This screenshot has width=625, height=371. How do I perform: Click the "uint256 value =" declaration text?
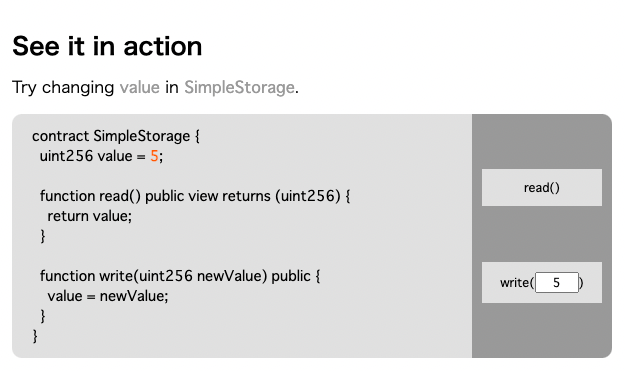tap(92, 156)
